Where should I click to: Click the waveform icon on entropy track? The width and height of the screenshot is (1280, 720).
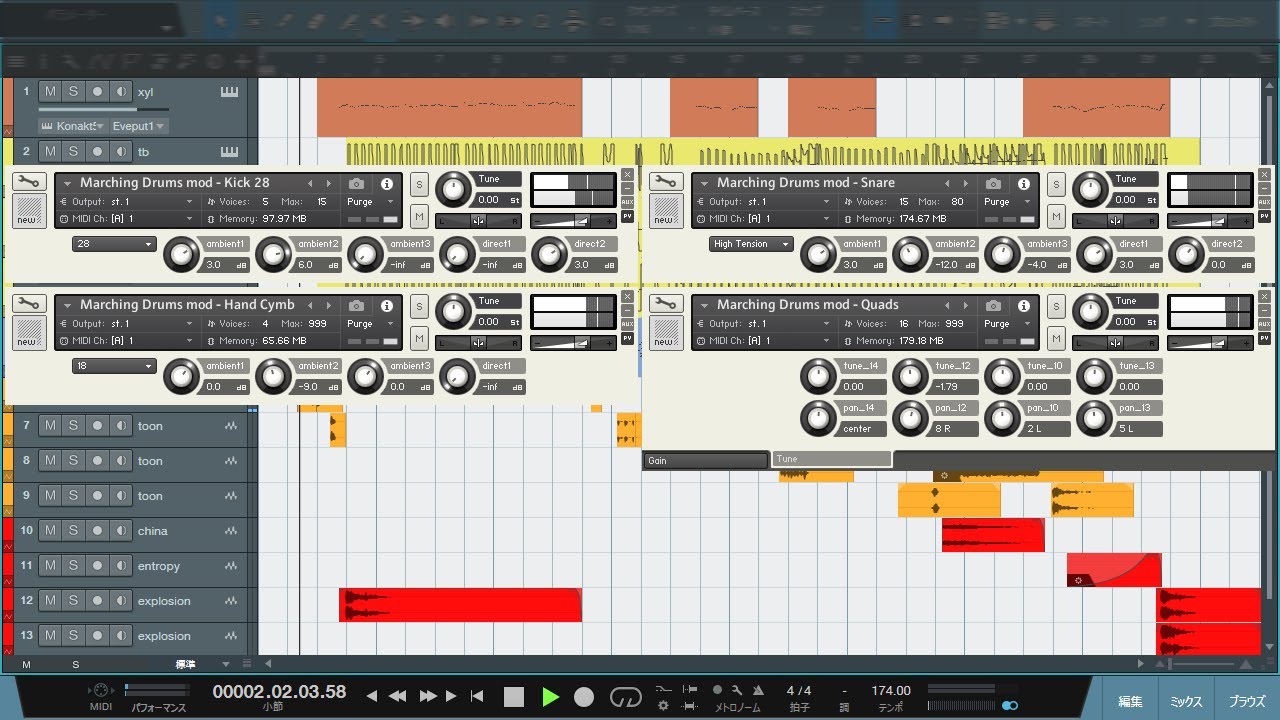point(231,566)
